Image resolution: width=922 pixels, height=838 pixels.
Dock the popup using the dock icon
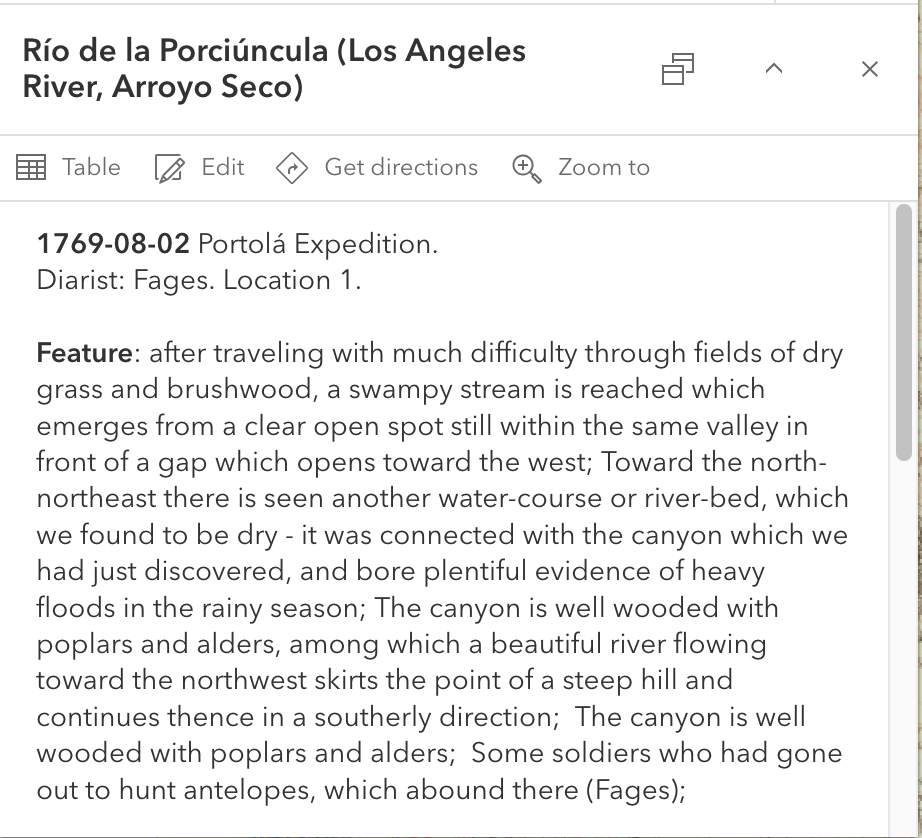coord(678,69)
